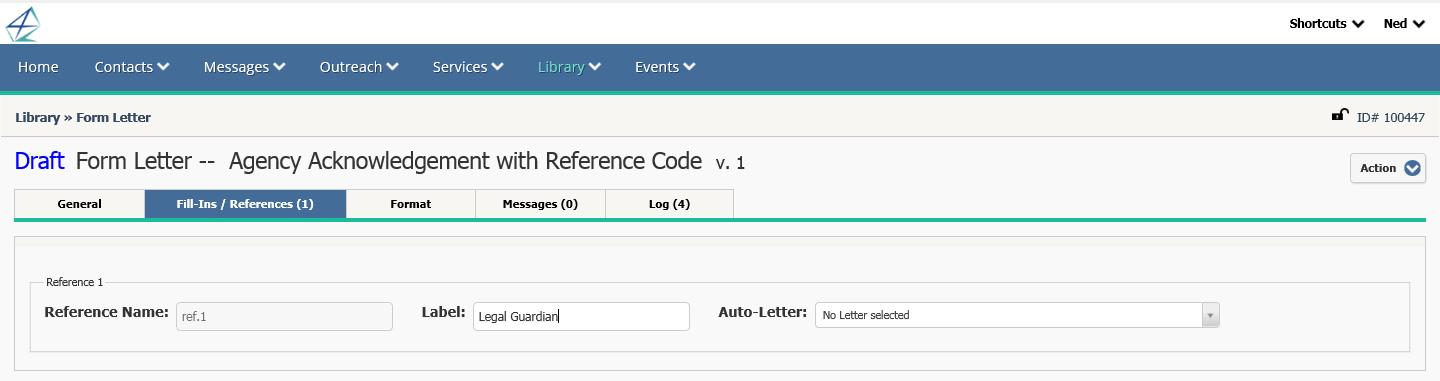
Task: Expand the Contacts menu
Action: (x=132, y=67)
